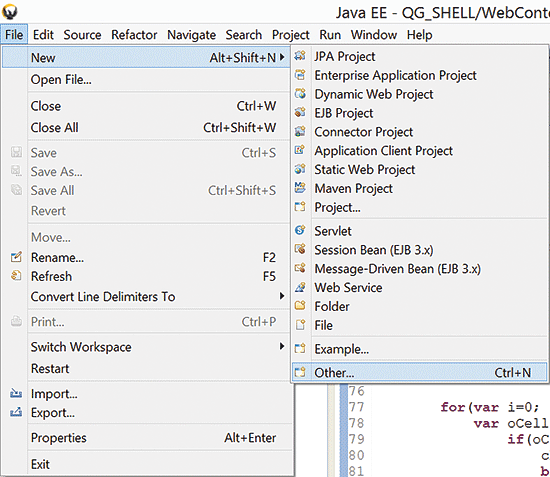Click the Refresh icon in File menu
550x477 pixels.
point(16,276)
